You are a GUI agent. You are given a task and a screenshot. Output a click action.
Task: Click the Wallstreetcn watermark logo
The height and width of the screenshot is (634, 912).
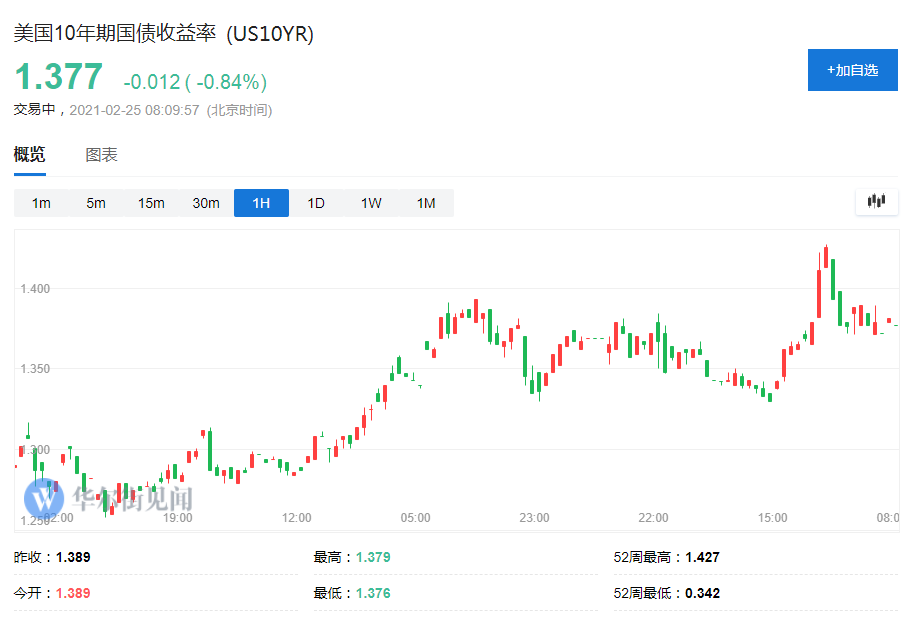click(43, 497)
